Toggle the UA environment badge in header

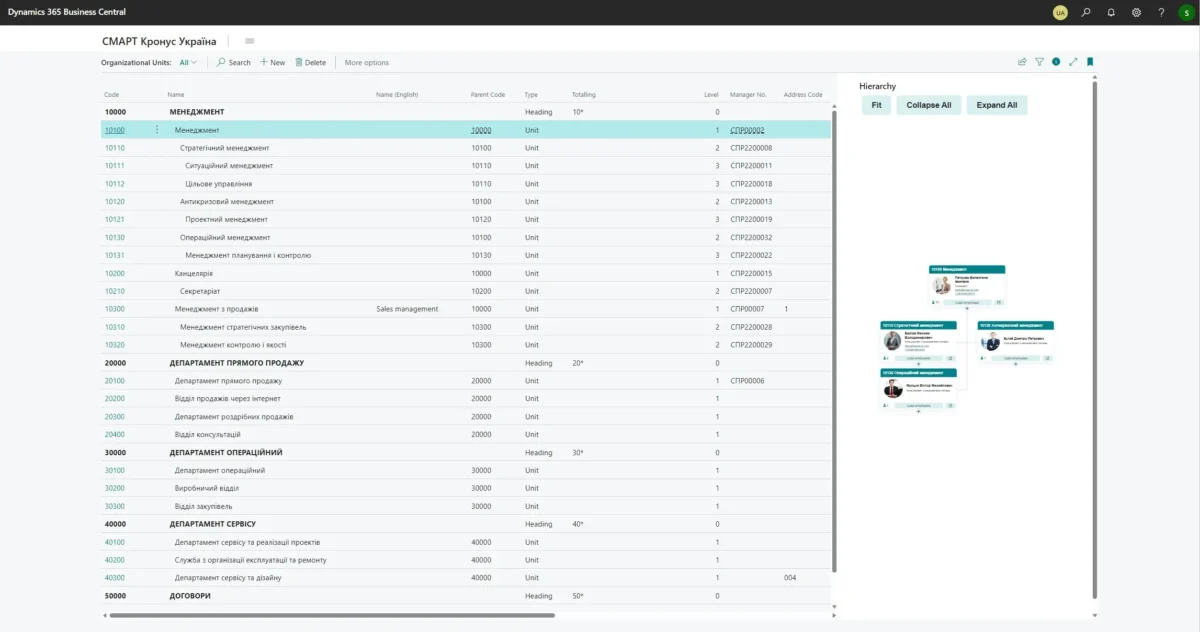pos(1060,13)
